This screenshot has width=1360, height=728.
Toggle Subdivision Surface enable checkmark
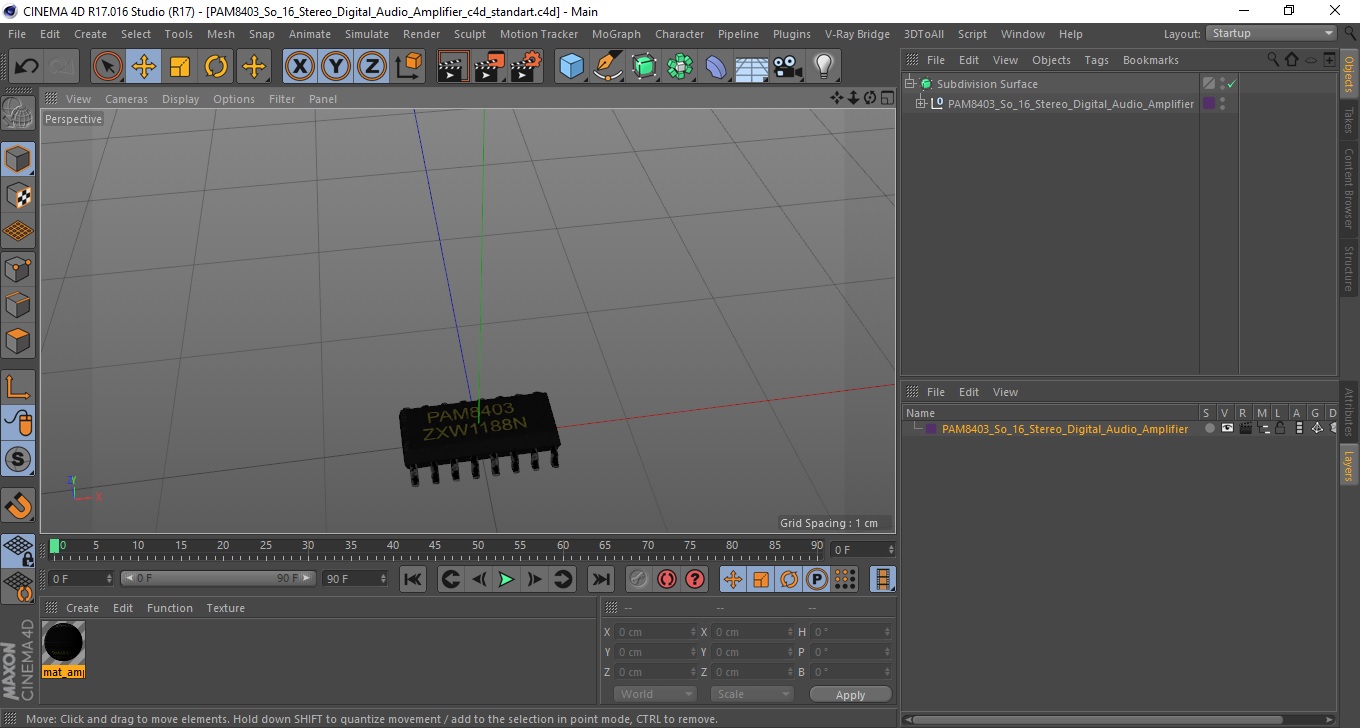pyautogui.click(x=1232, y=84)
